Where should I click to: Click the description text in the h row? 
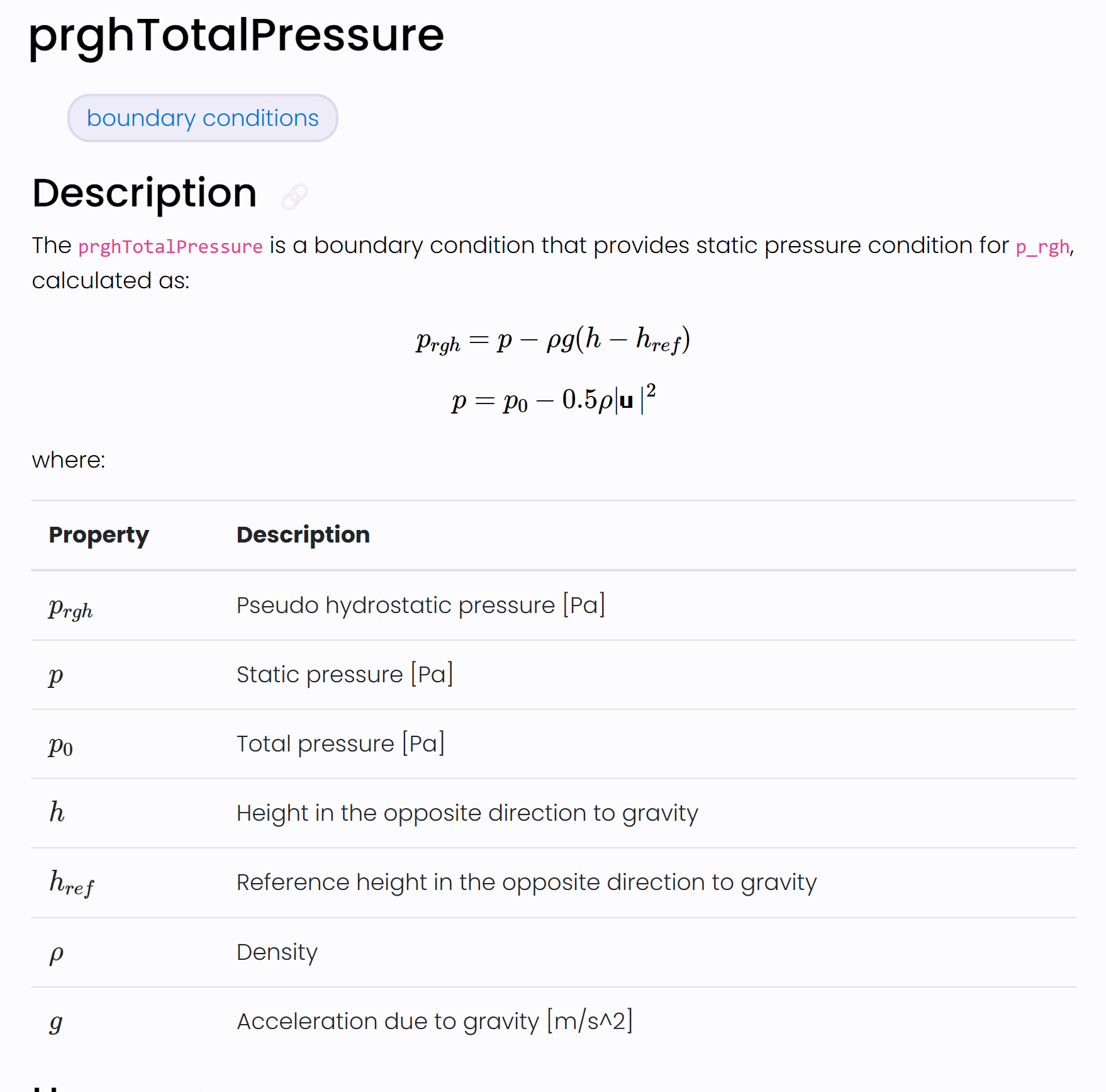coord(467,813)
